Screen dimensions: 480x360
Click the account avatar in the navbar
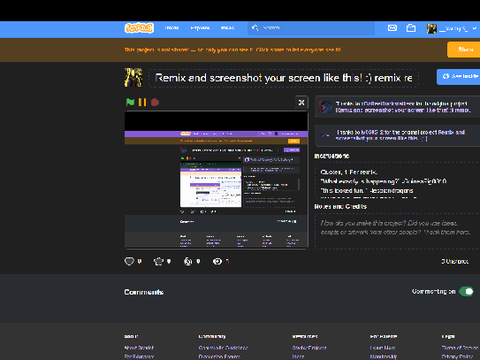(432, 29)
